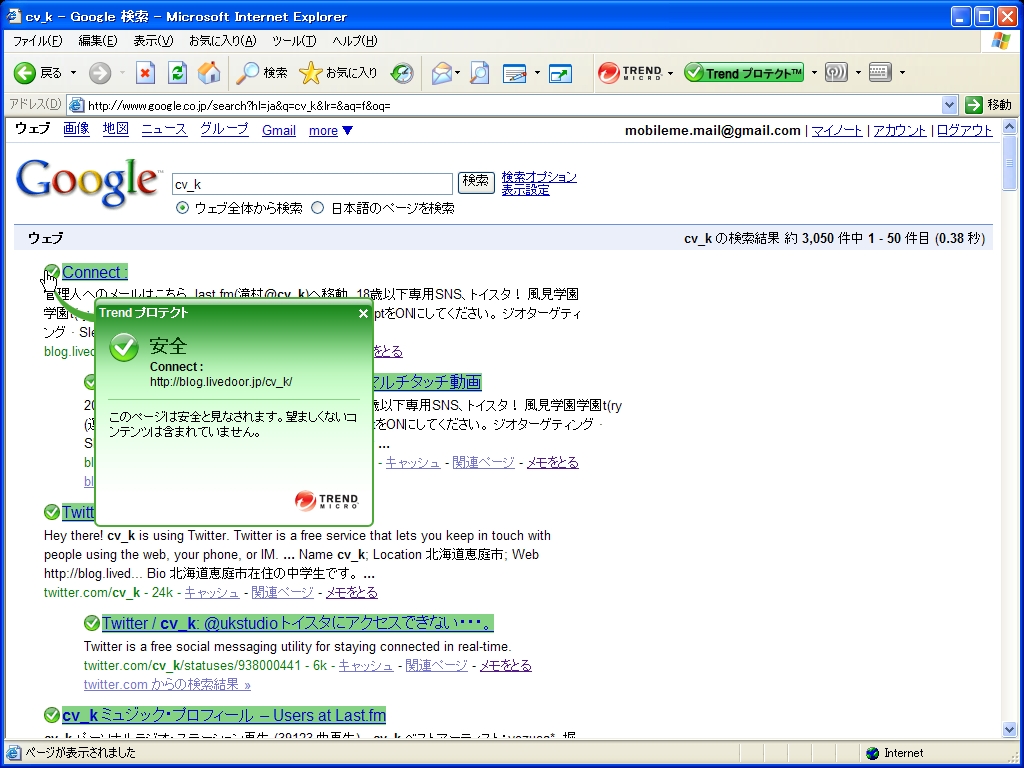1024x768 pixels.
Task: Open the お気に入り(A) menu
Action: coord(222,40)
